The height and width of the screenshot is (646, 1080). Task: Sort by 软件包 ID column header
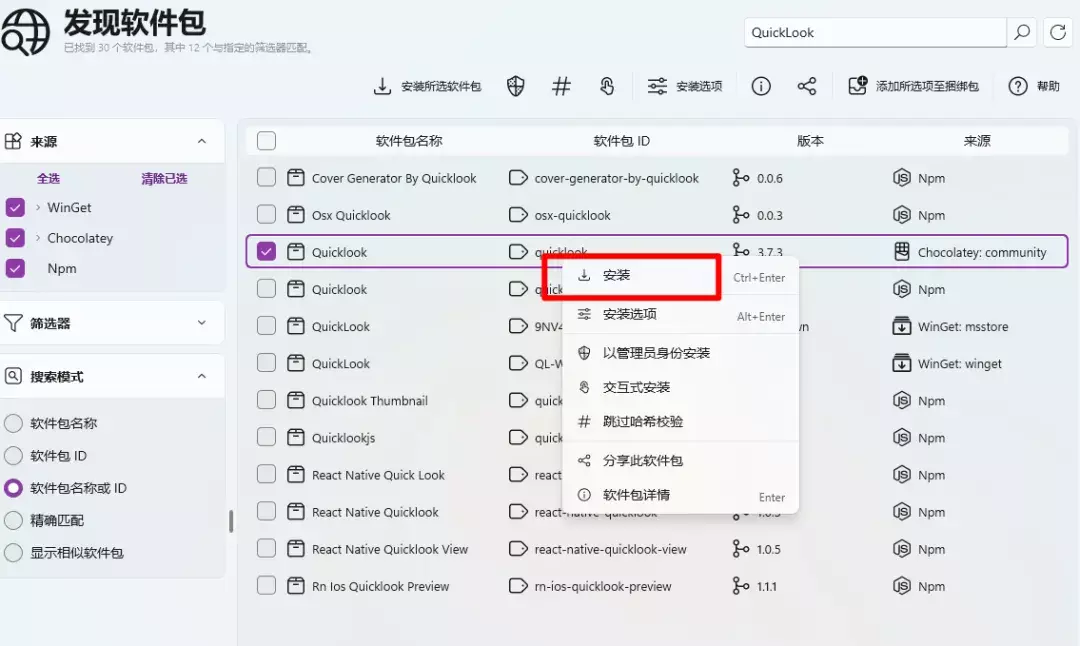click(621, 141)
